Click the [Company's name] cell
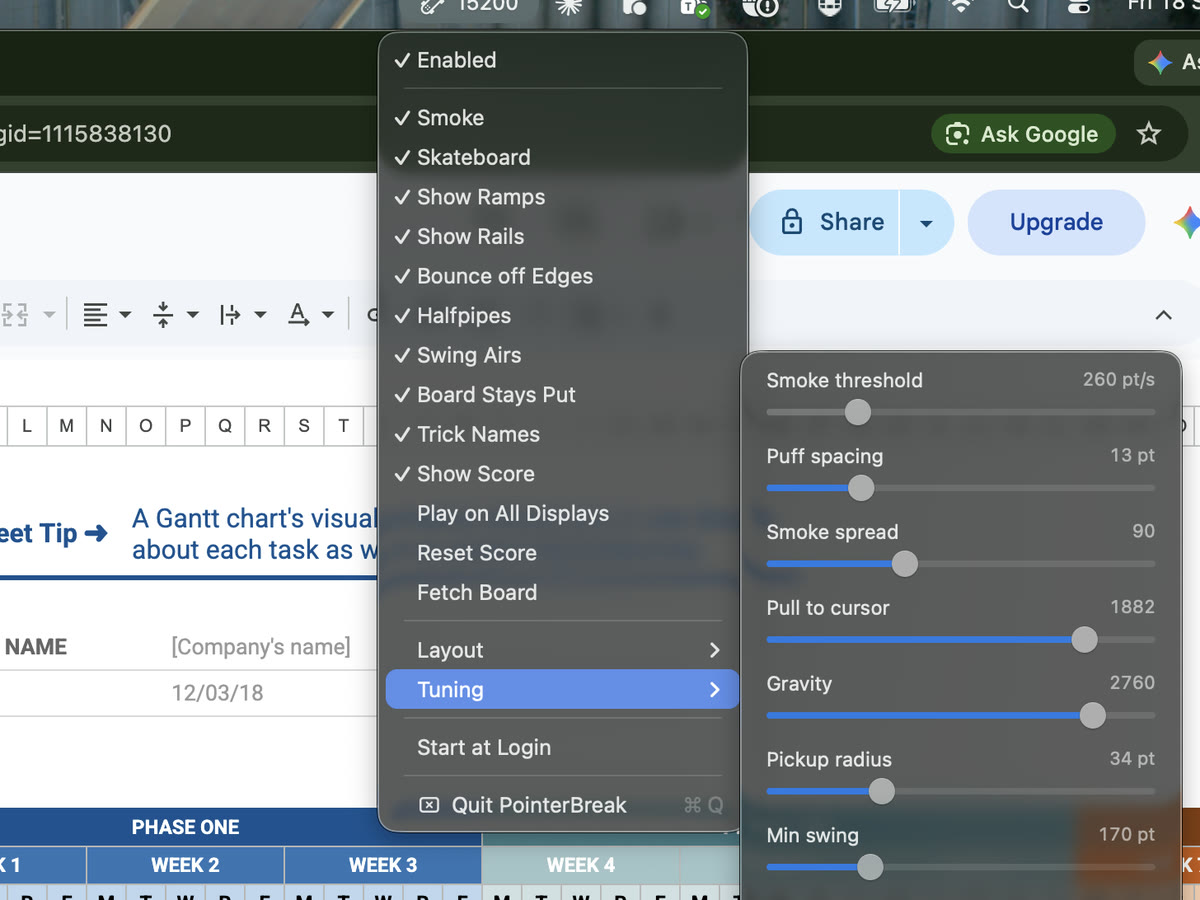Viewport: 1200px width, 900px height. [261, 647]
